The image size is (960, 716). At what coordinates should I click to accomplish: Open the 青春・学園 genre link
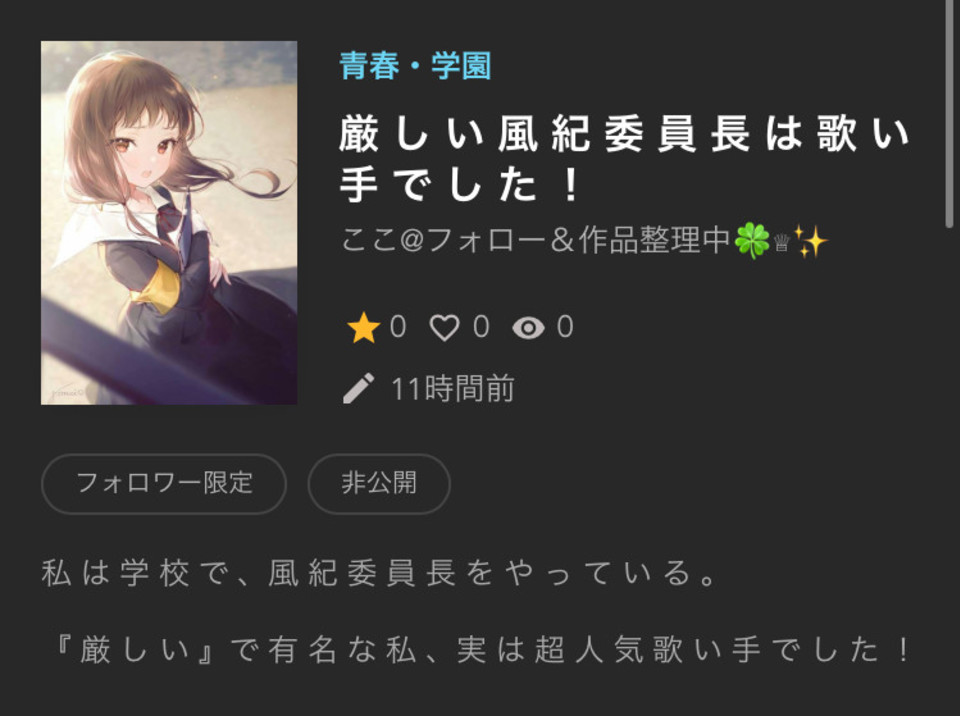coord(415,66)
